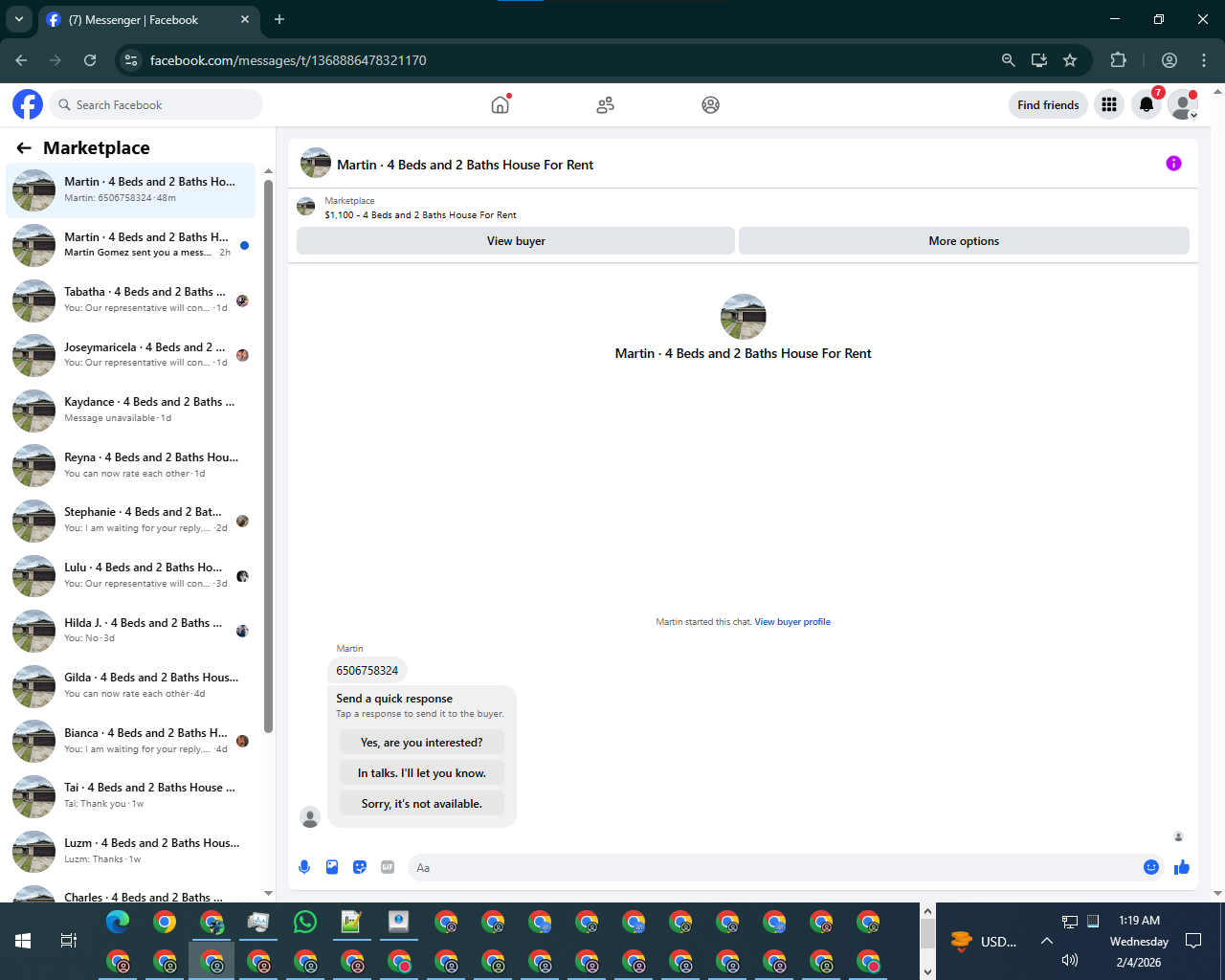Click the Search Facebook field
1225x980 pixels.
click(156, 104)
